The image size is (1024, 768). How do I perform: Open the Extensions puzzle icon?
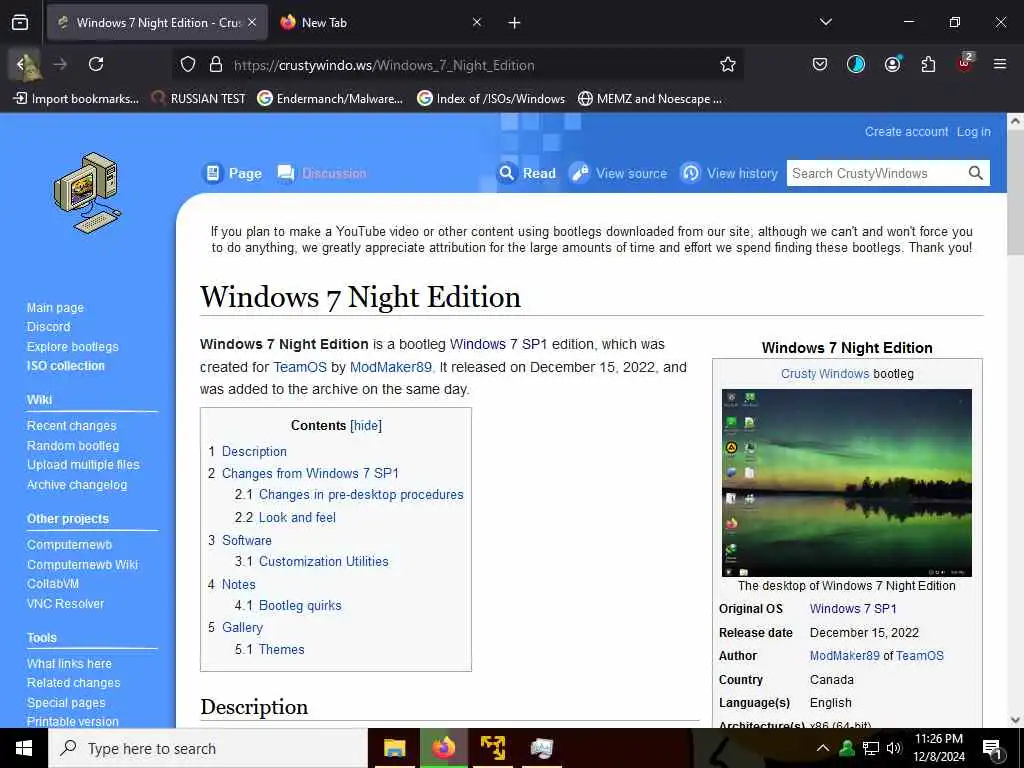point(928,64)
